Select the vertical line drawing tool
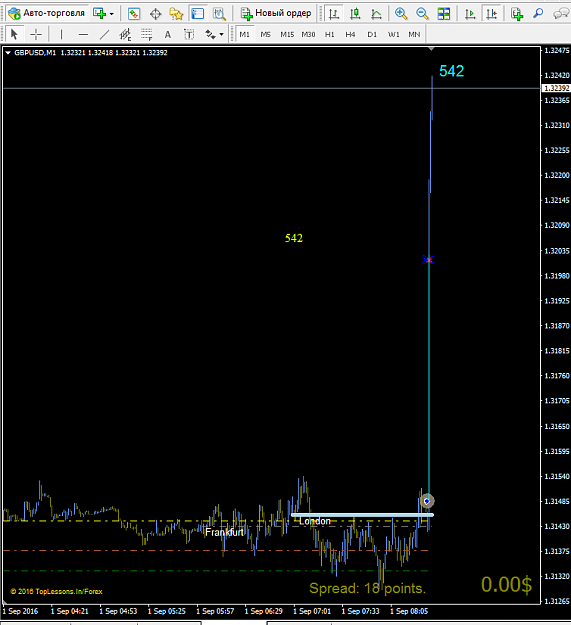The image size is (571, 625). point(61,35)
